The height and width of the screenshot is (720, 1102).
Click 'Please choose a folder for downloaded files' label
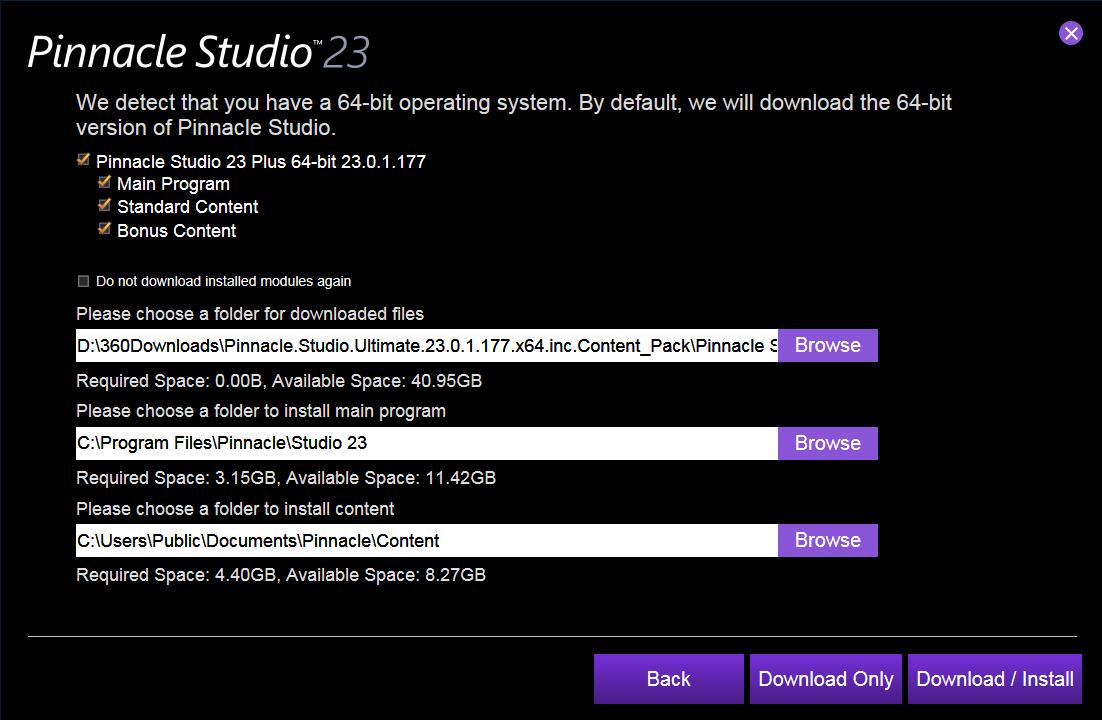coord(250,314)
